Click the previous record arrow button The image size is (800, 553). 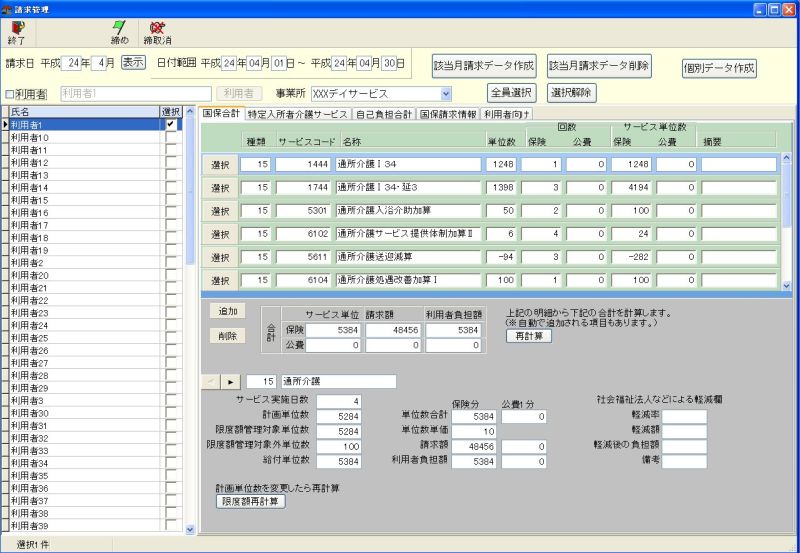click(x=211, y=382)
